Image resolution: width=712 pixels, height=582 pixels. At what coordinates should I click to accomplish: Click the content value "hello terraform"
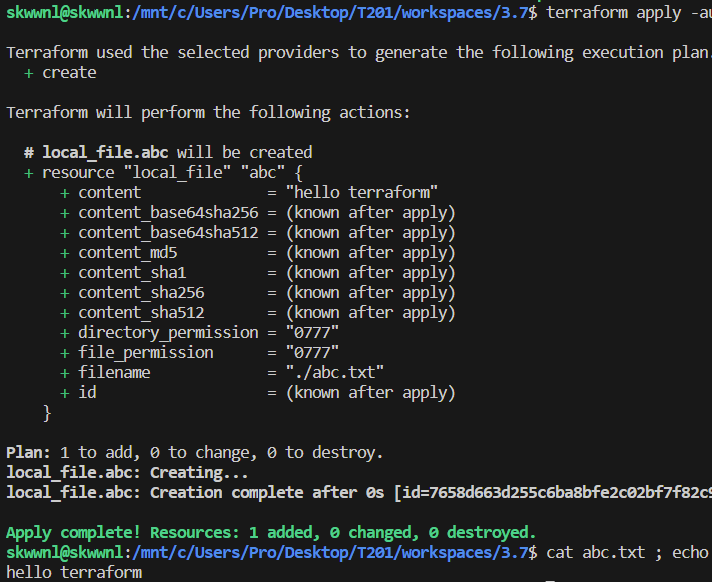point(362,192)
